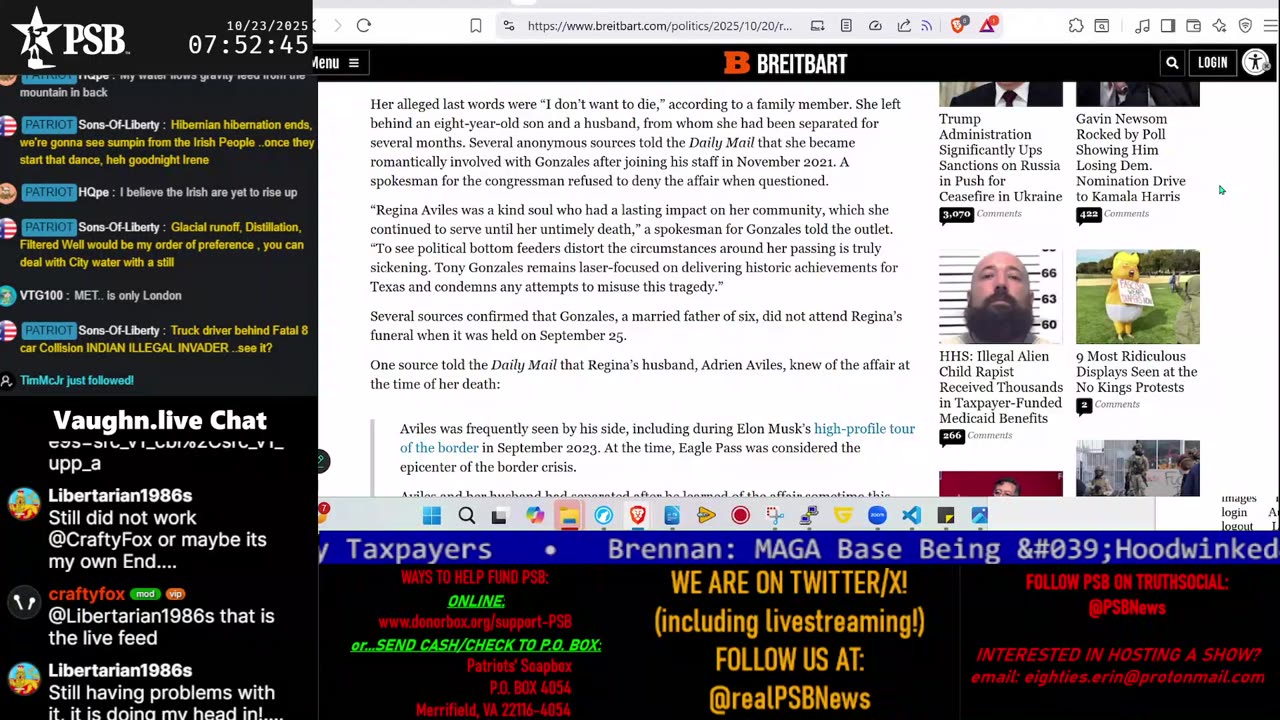Bookmark this page with the bookmark icon
Image resolution: width=1280 pixels, height=720 pixels.
point(476,25)
